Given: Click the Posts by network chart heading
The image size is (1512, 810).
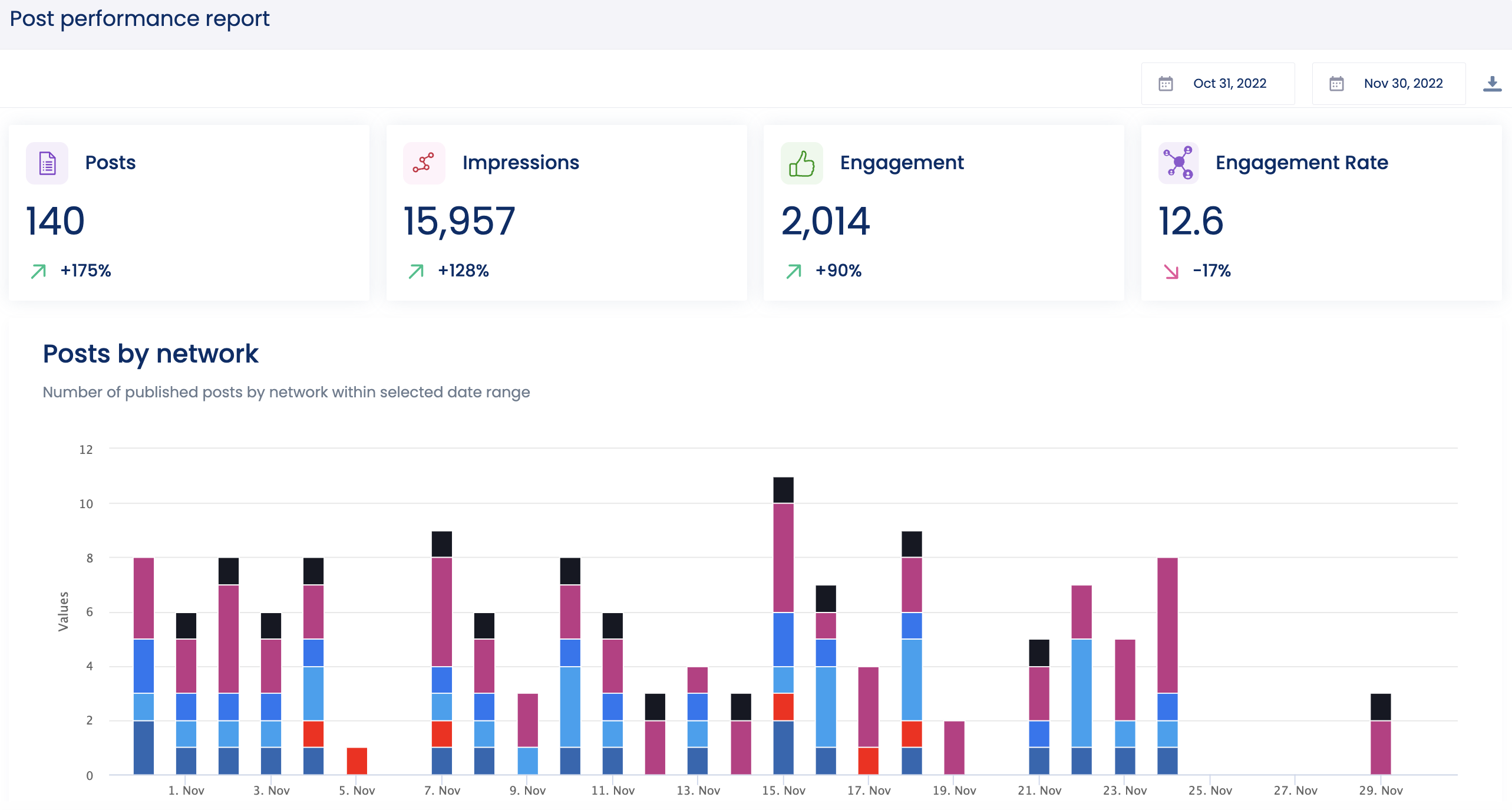Looking at the screenshot, I should (x=150, y=353).
